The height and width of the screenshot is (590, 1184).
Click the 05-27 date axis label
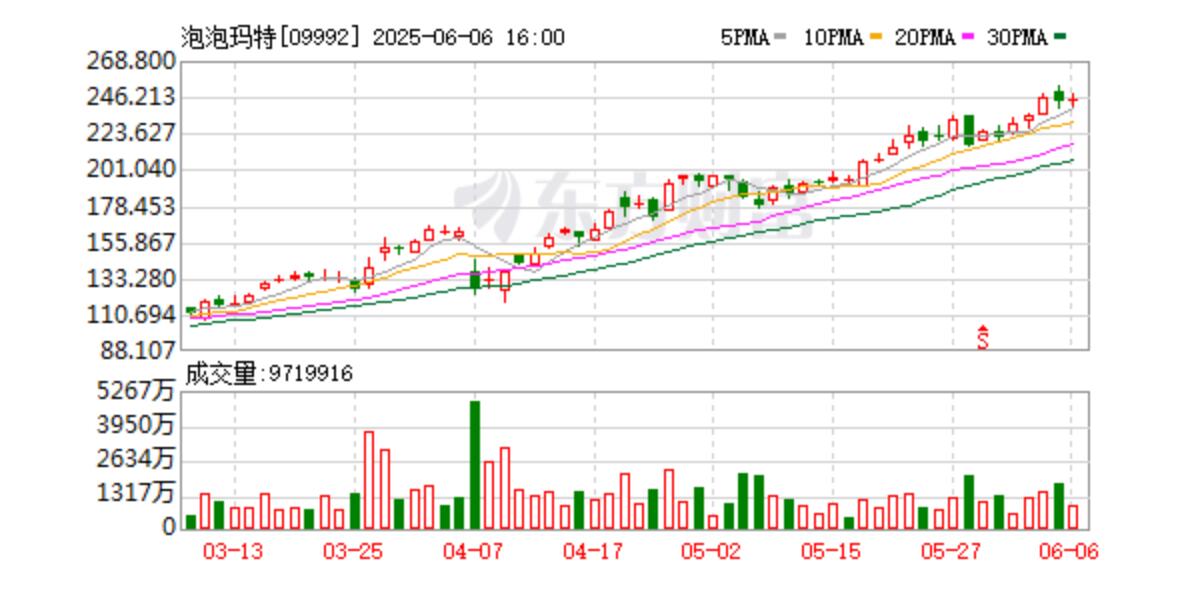click(x=953, y=552)
